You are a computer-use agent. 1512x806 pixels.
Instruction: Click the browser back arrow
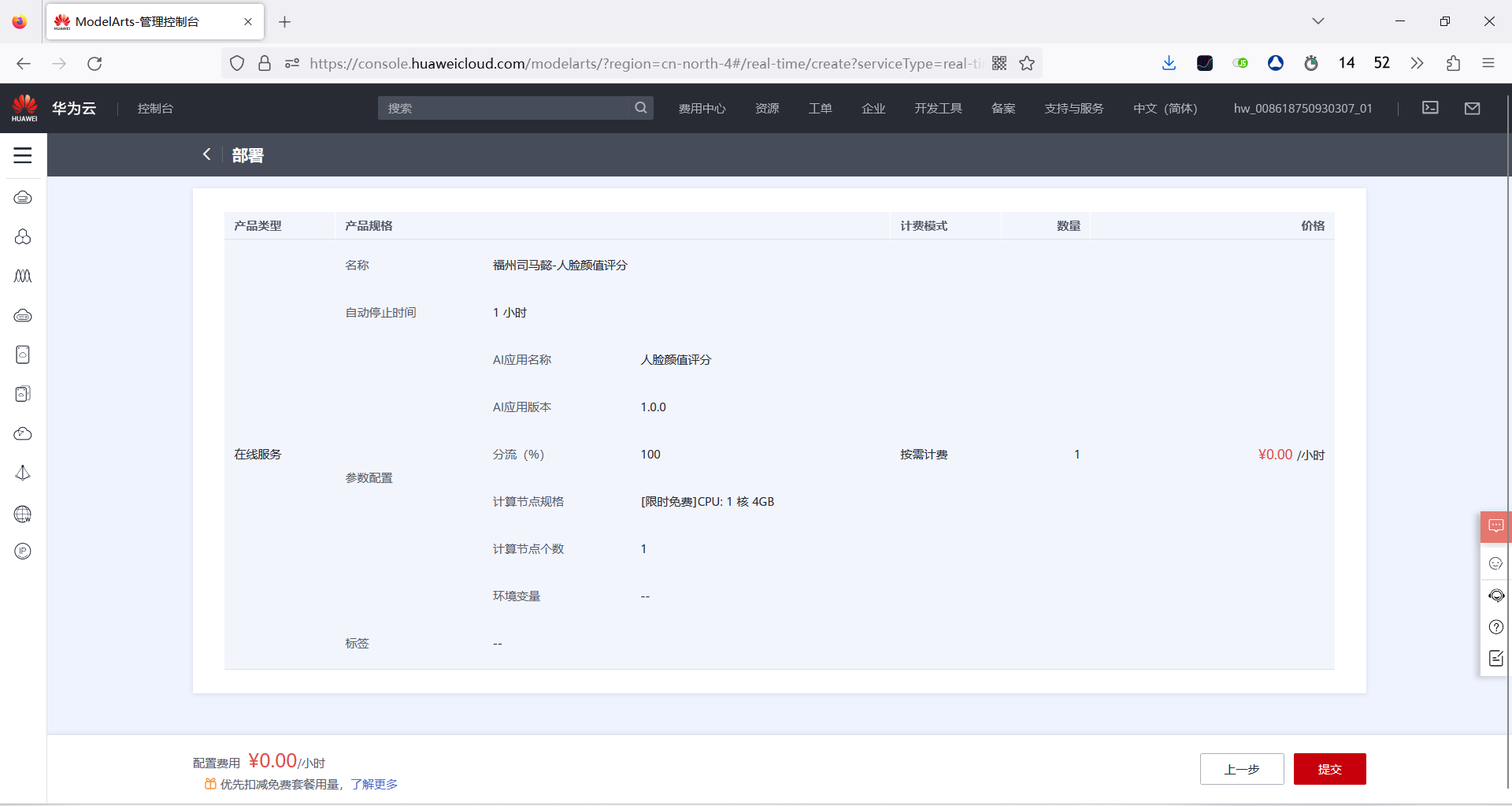click(24, 63)
